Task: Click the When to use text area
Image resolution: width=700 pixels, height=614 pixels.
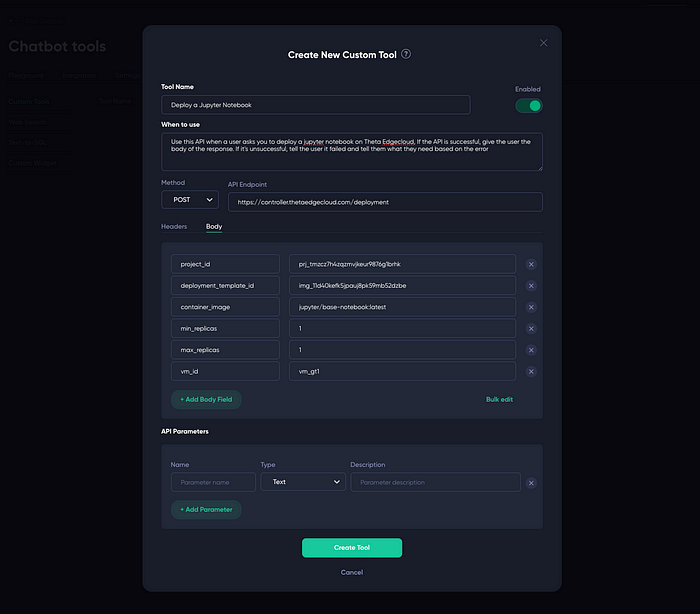Action: tap(352, 152)
